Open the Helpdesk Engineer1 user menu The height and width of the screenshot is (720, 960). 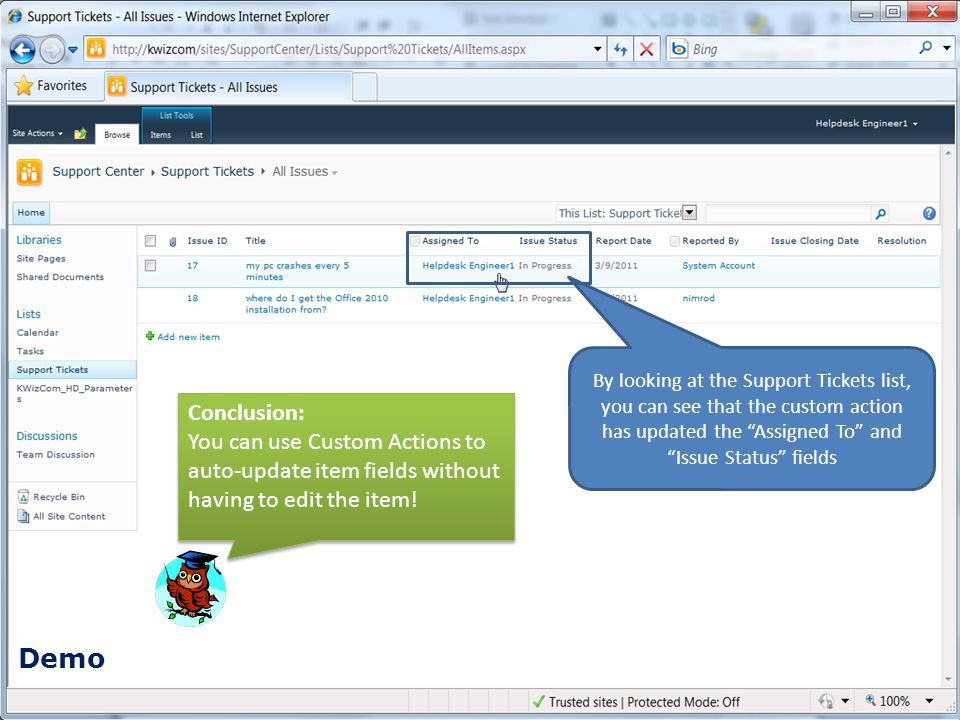866,123
